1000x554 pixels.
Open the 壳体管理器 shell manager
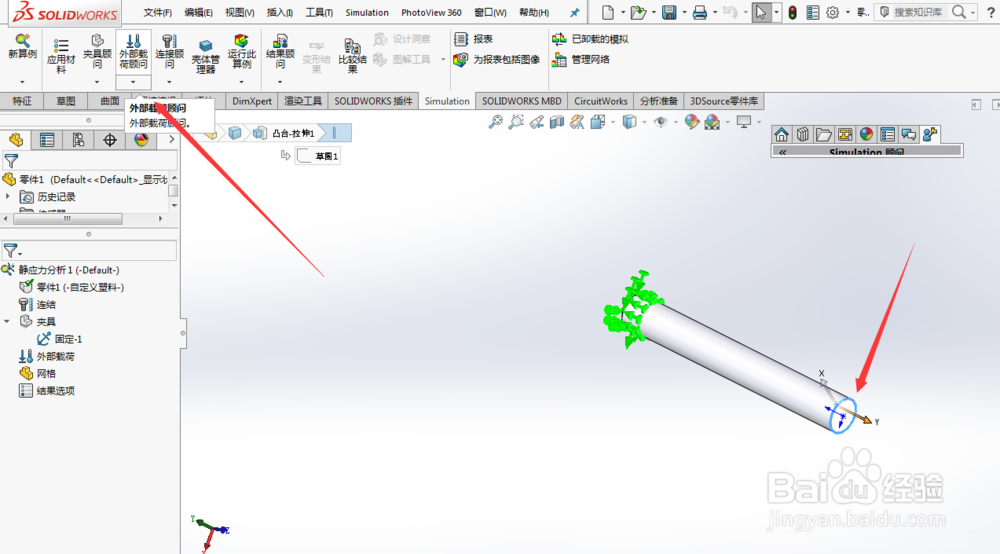tap(205, 56)
